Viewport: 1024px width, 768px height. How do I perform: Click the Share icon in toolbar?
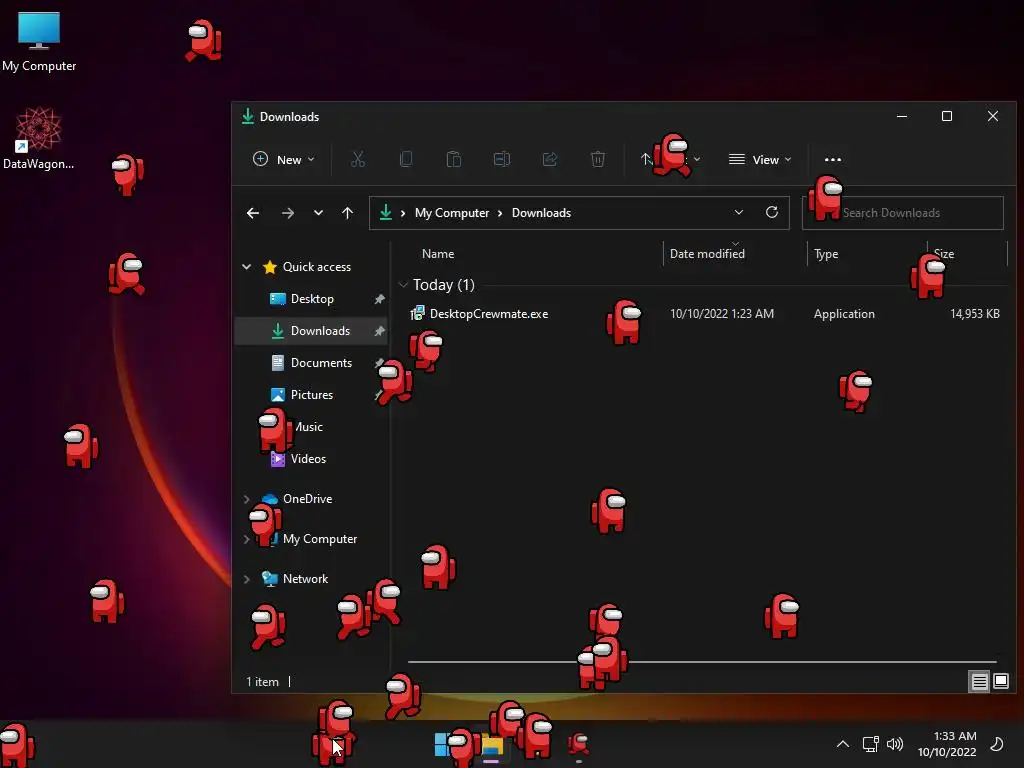(550, 159)
